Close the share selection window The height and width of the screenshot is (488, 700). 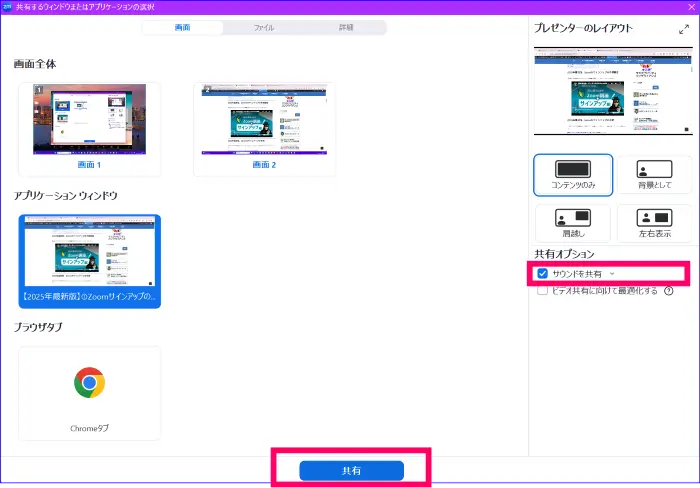692,7
